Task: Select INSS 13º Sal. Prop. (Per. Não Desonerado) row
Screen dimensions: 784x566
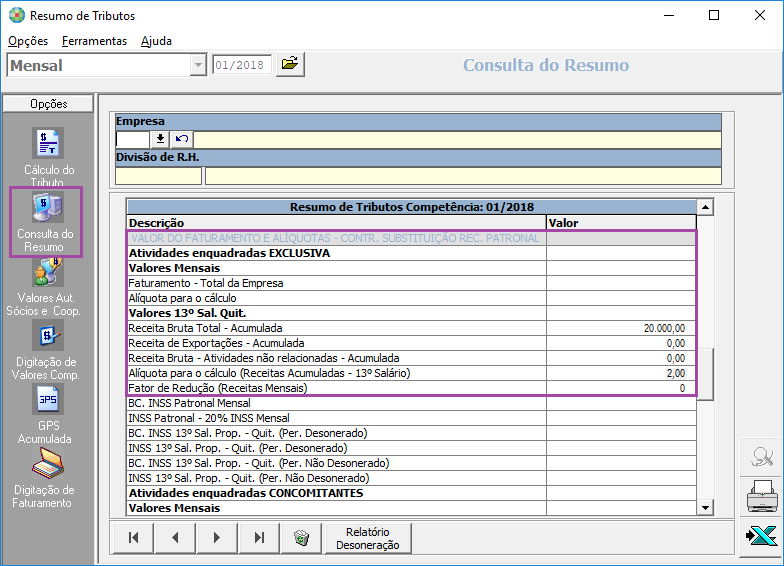Action: coord(412,478)
